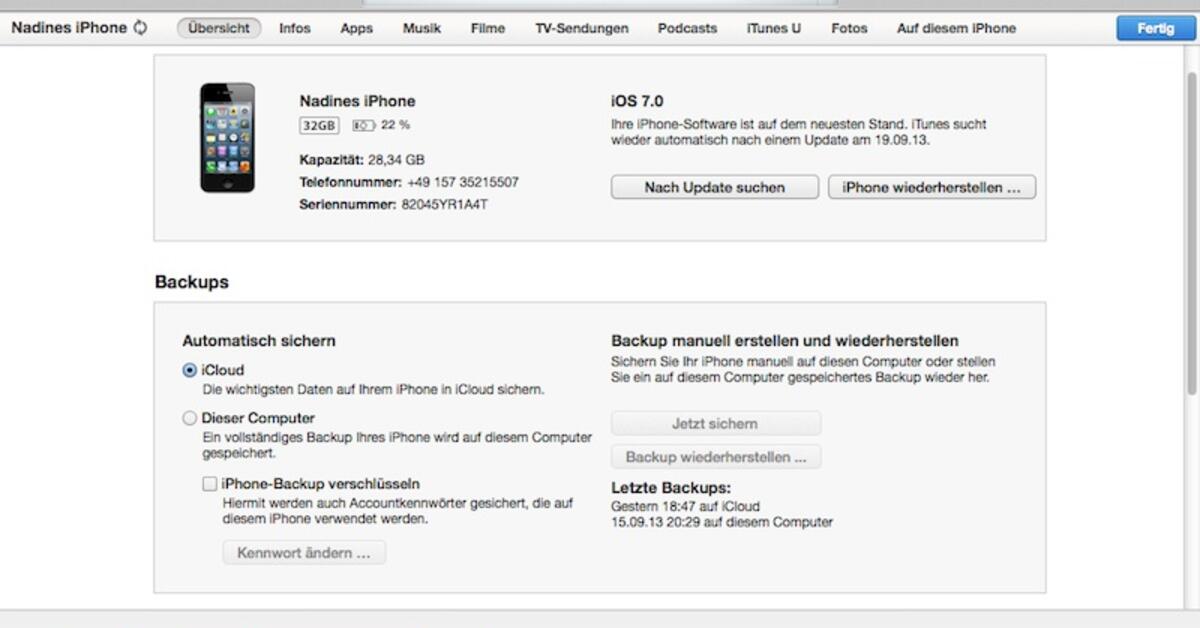Switch to the Infos tab
Viewport: 1200px width, 628px height.
click(x=295, y=28)
